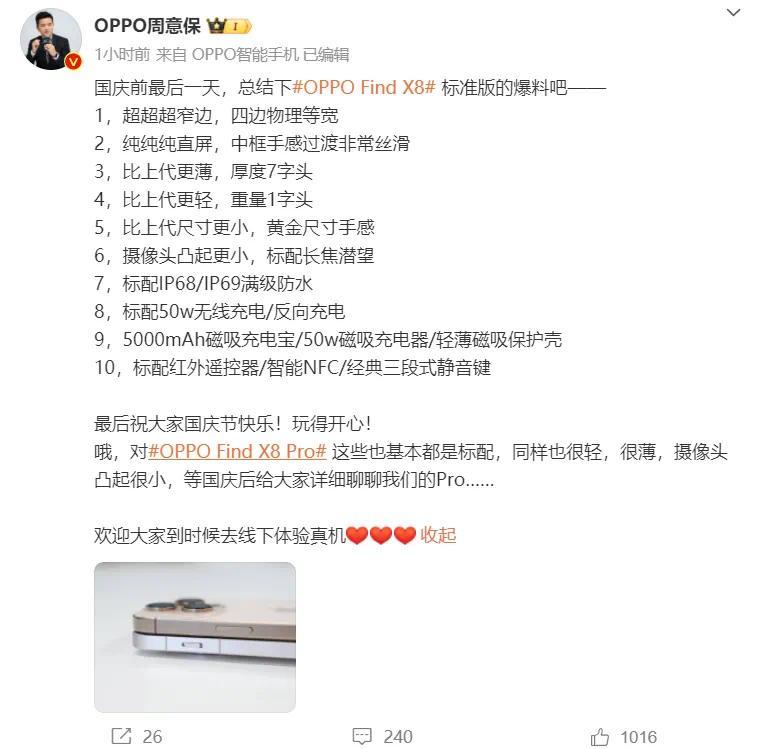Click the OPPO智能手机 source link

click(x=245, y=55)
